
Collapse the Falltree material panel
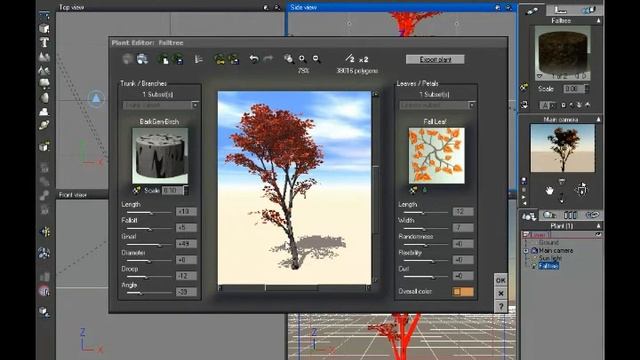point(598,20)
